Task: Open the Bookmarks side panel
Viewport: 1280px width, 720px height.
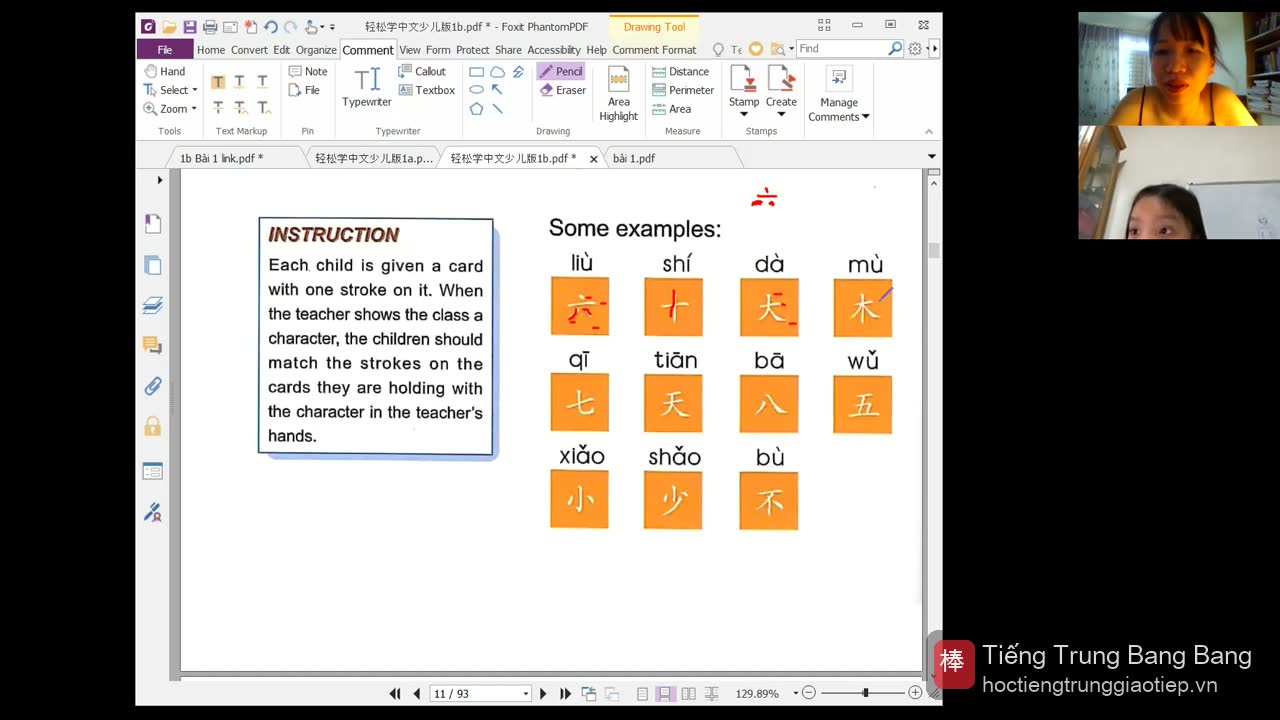Action: tap(153, 224)
